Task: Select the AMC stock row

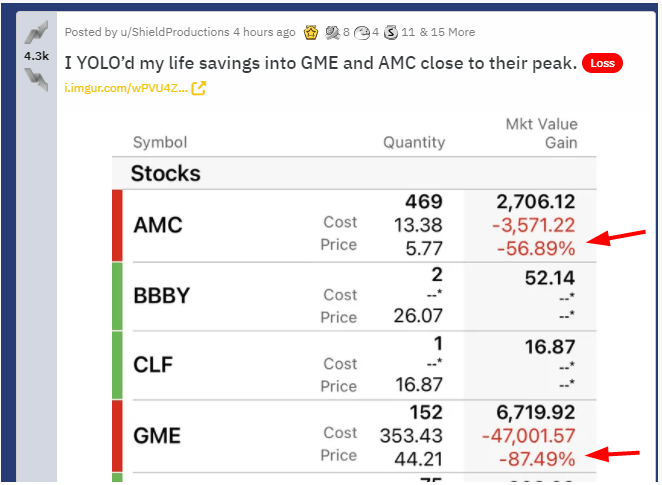Action: (354, 226)
